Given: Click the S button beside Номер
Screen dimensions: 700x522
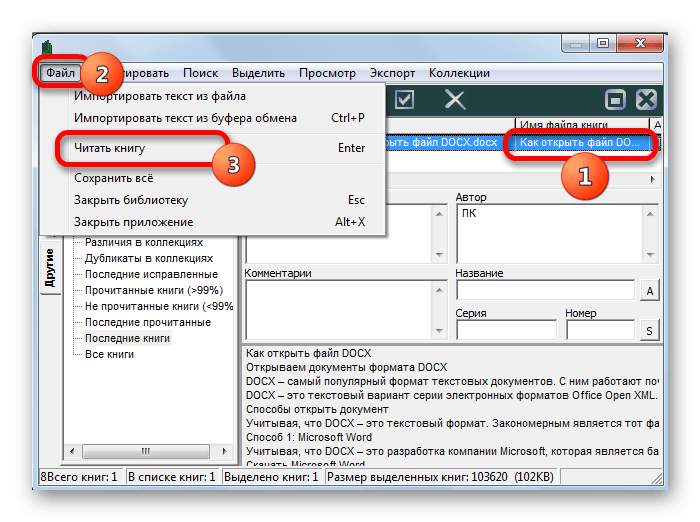Looking at the screenshot, I should point(650,331).
